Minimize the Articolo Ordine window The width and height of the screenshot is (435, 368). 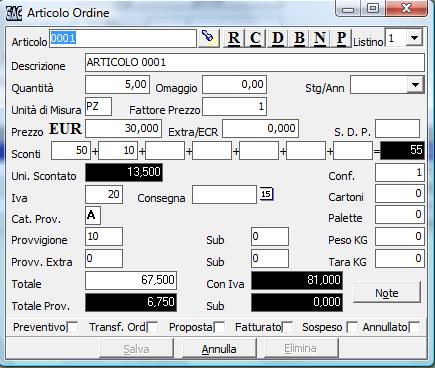(x=348, y=8)
